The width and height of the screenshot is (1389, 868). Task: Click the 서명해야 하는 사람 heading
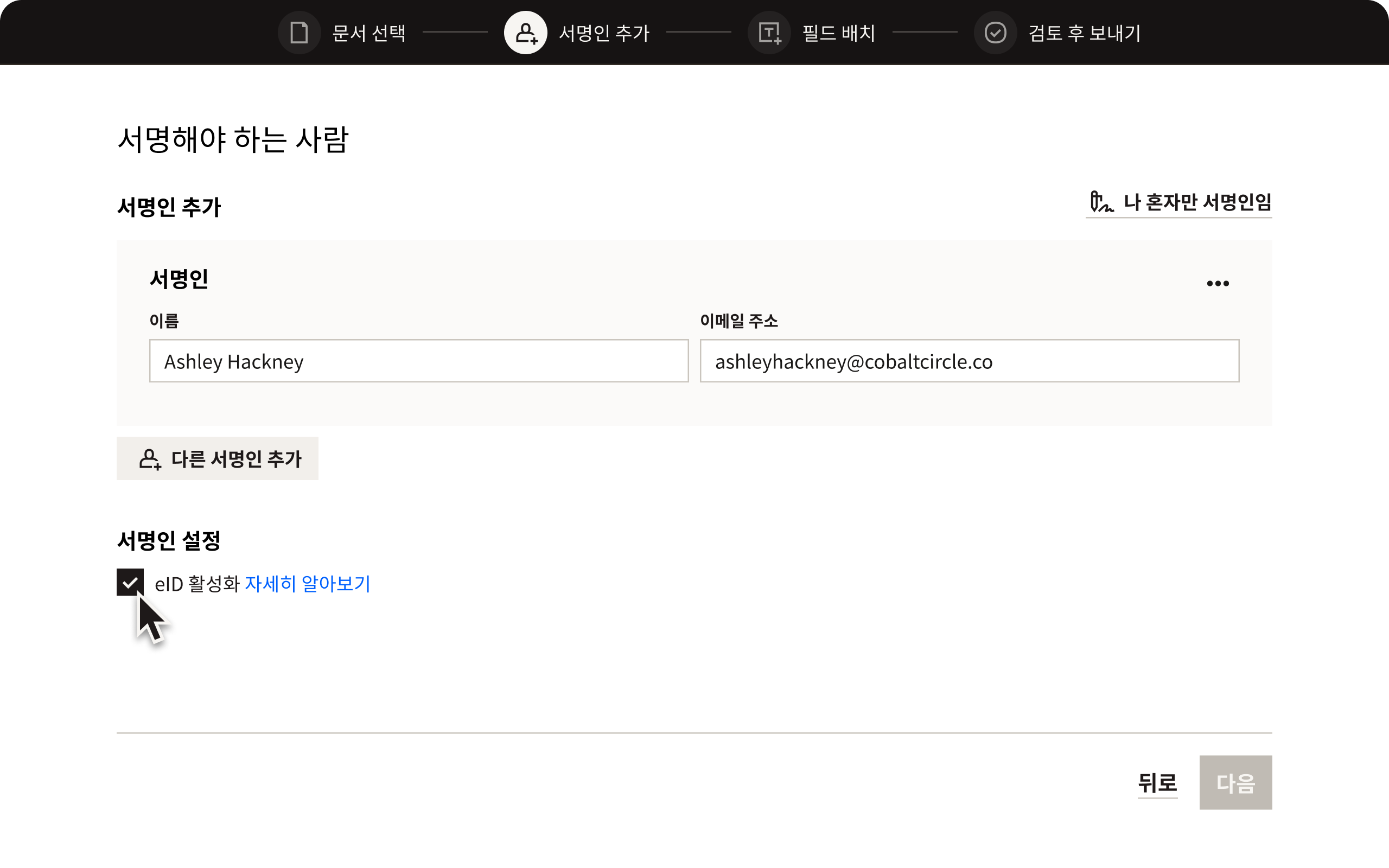(233, 139)
